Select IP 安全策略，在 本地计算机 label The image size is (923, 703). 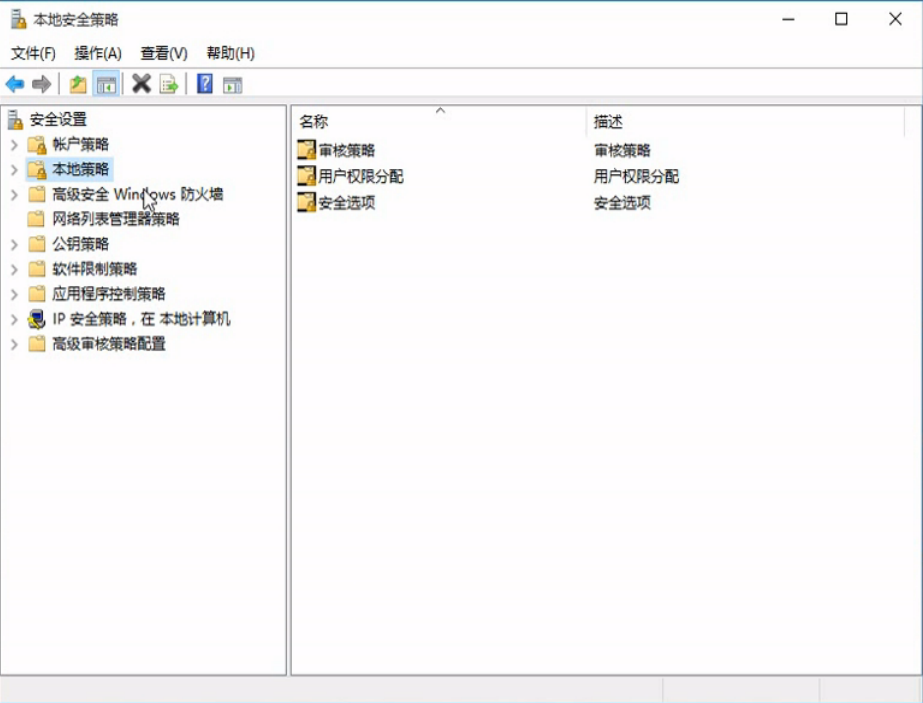[141, 319]
